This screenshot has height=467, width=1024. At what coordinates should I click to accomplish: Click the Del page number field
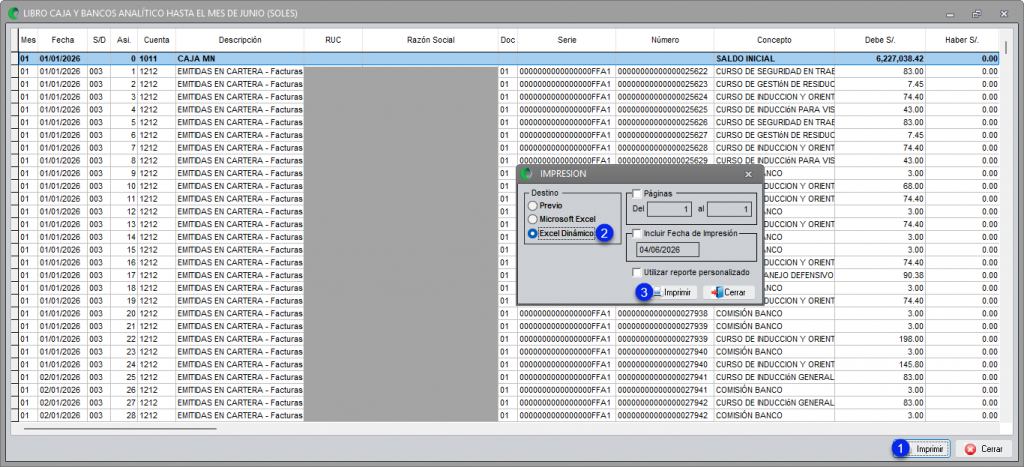tap(669, 210)
